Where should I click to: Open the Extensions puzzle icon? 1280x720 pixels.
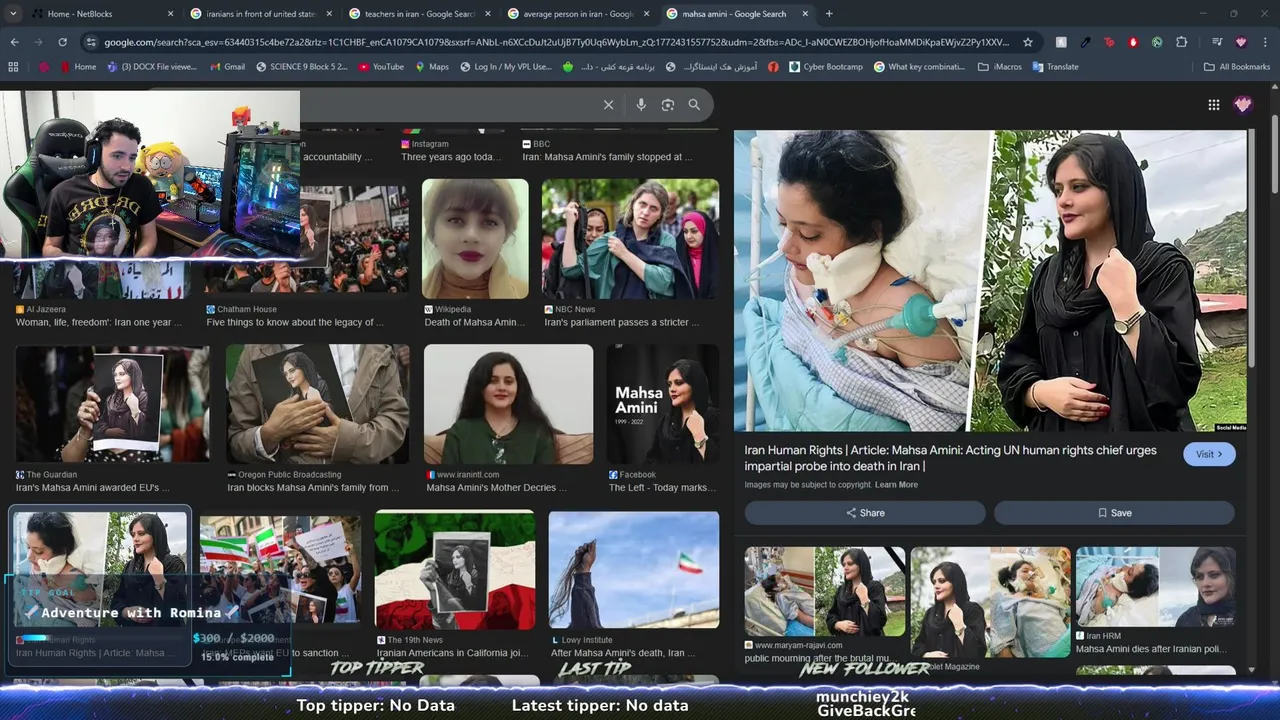pos(1181,42)
